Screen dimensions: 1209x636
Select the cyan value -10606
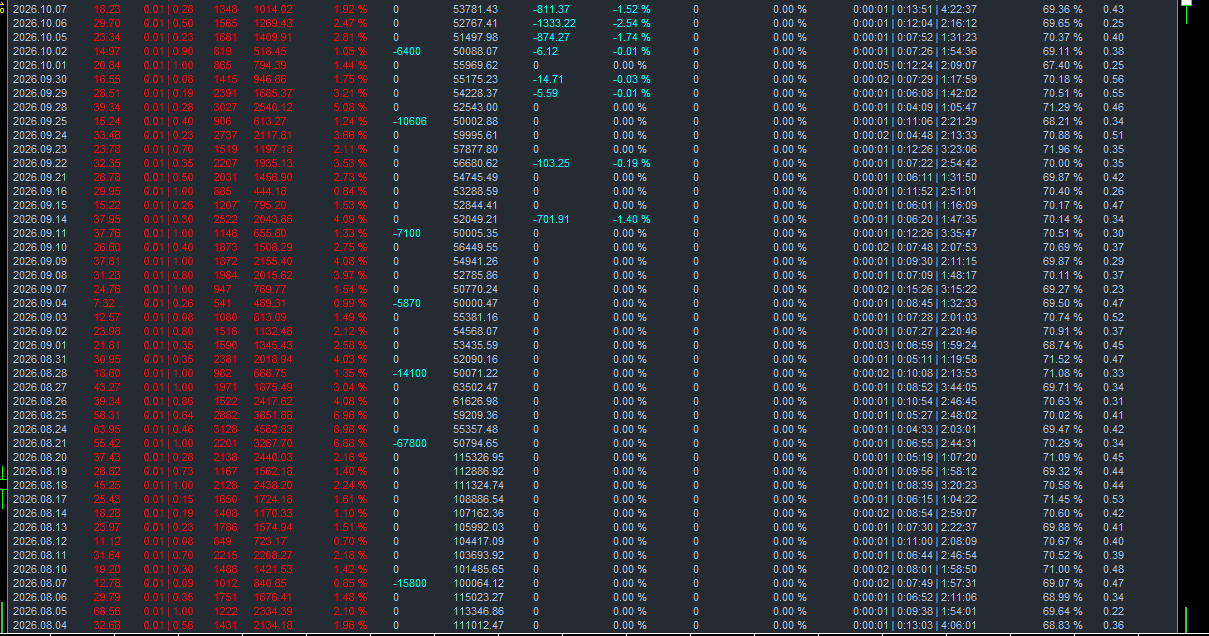(x=410, y=121)
